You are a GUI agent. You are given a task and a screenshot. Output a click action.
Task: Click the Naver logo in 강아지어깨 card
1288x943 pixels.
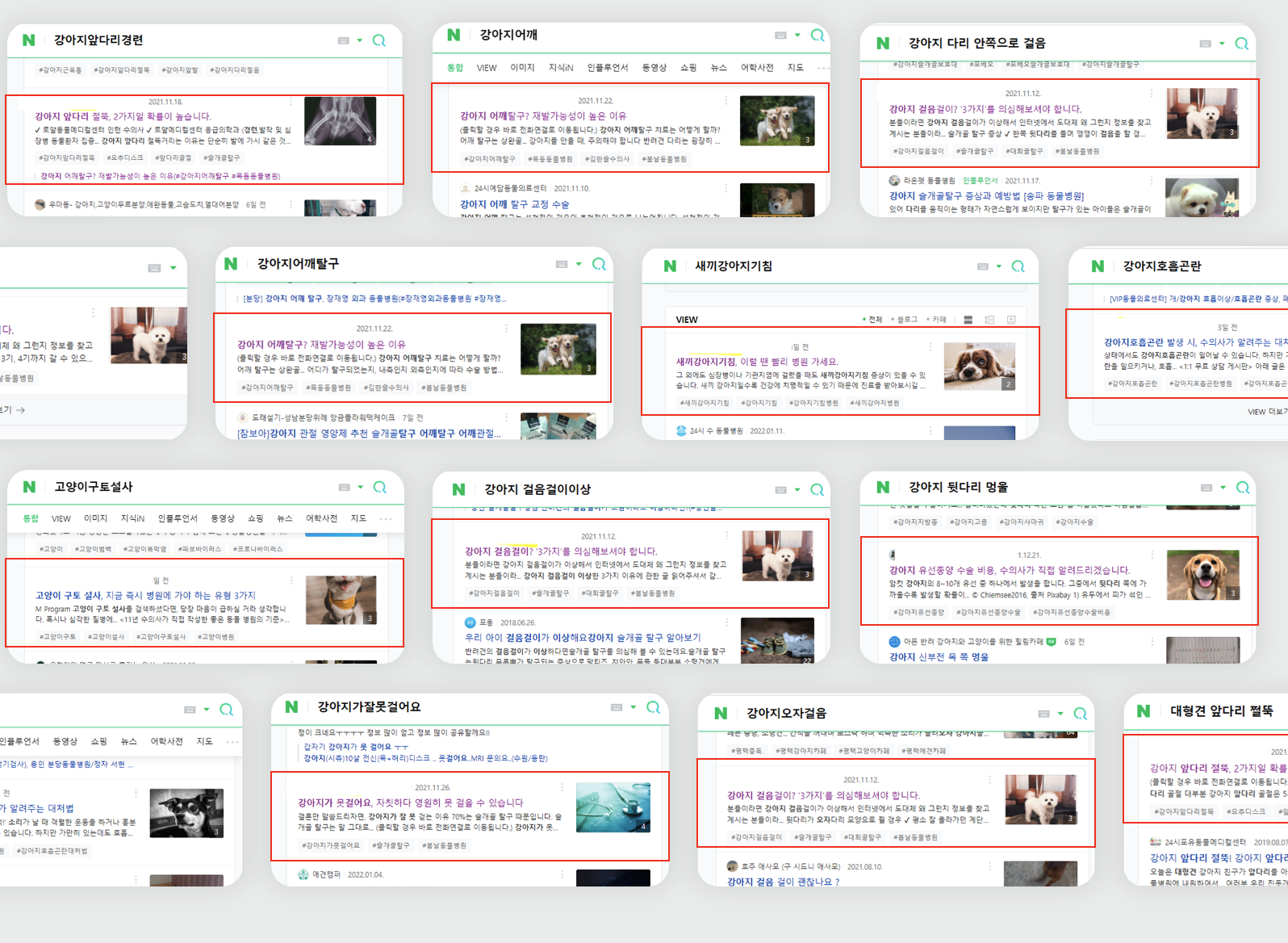[x=454, y=36]
